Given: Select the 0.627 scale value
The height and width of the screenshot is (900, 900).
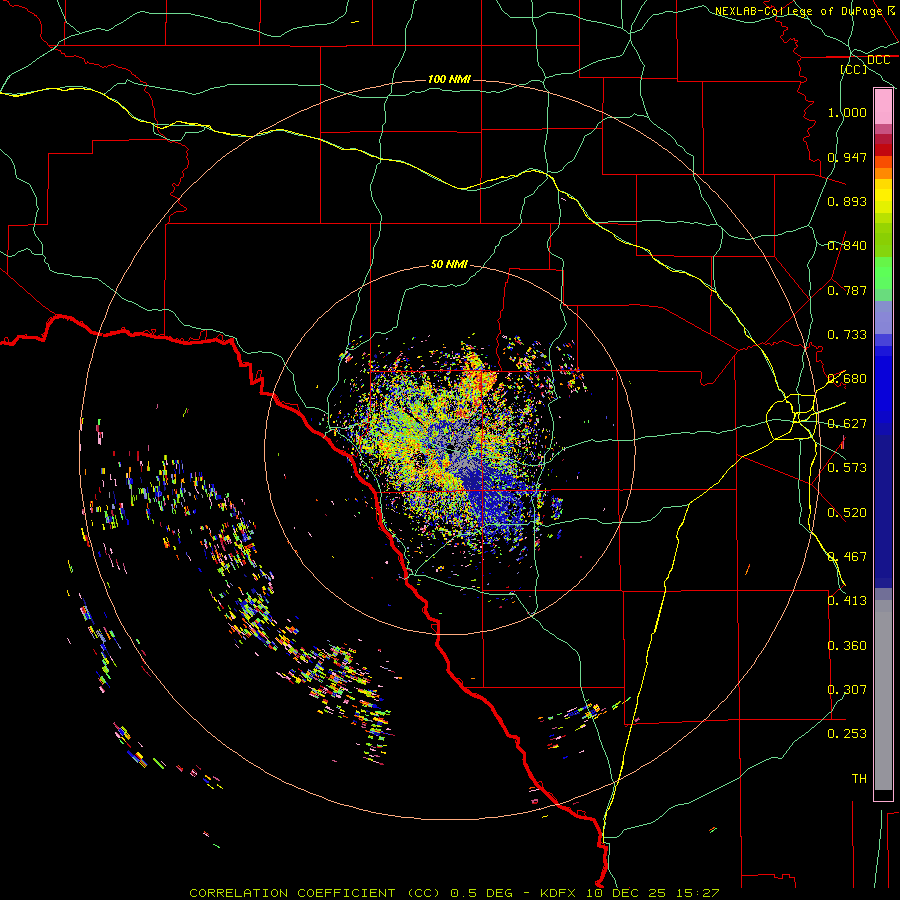Looking at the screenshot, I should pyautogui.click(x=847, y=424).
